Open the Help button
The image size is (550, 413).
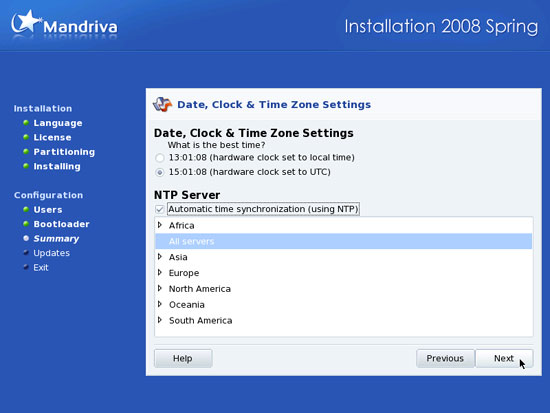pyautogui.click(x=183, y=358)
